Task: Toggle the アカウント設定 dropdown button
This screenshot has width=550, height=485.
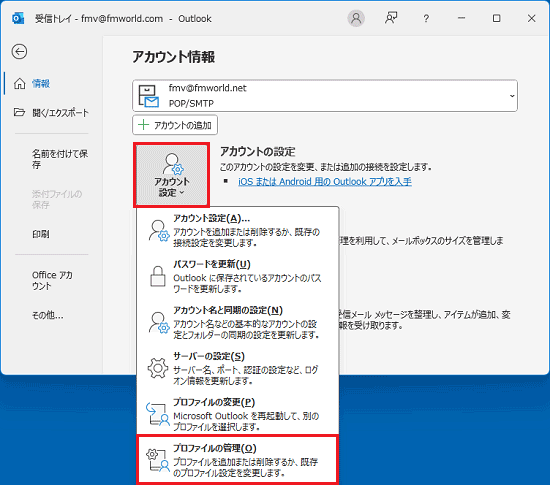Action: tap(172, 175)
